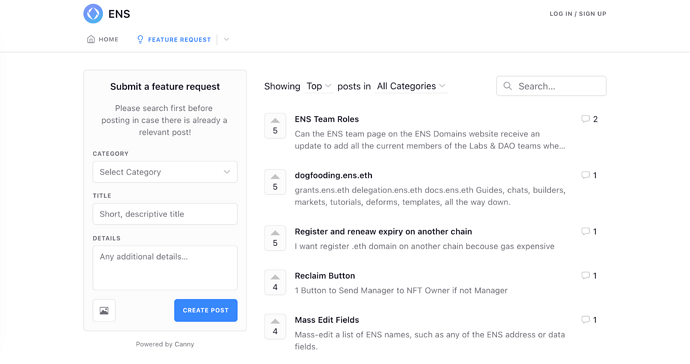Click the image attachment icon button

pos(104,310)
